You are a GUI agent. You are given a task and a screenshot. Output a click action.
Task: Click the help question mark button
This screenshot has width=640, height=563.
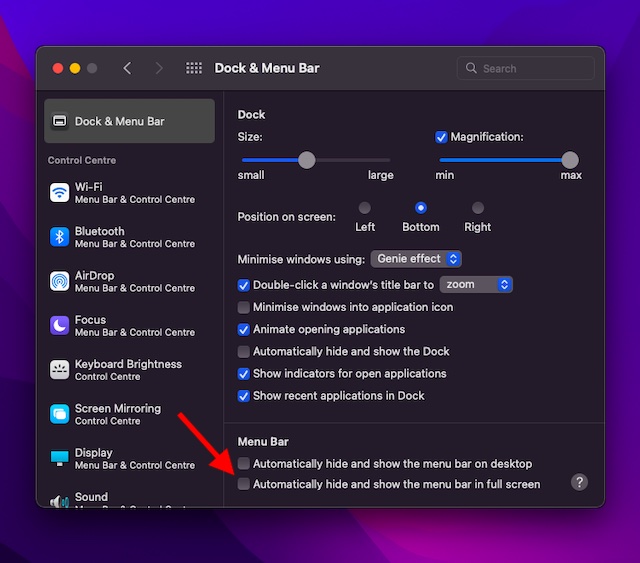coord(579,482)
